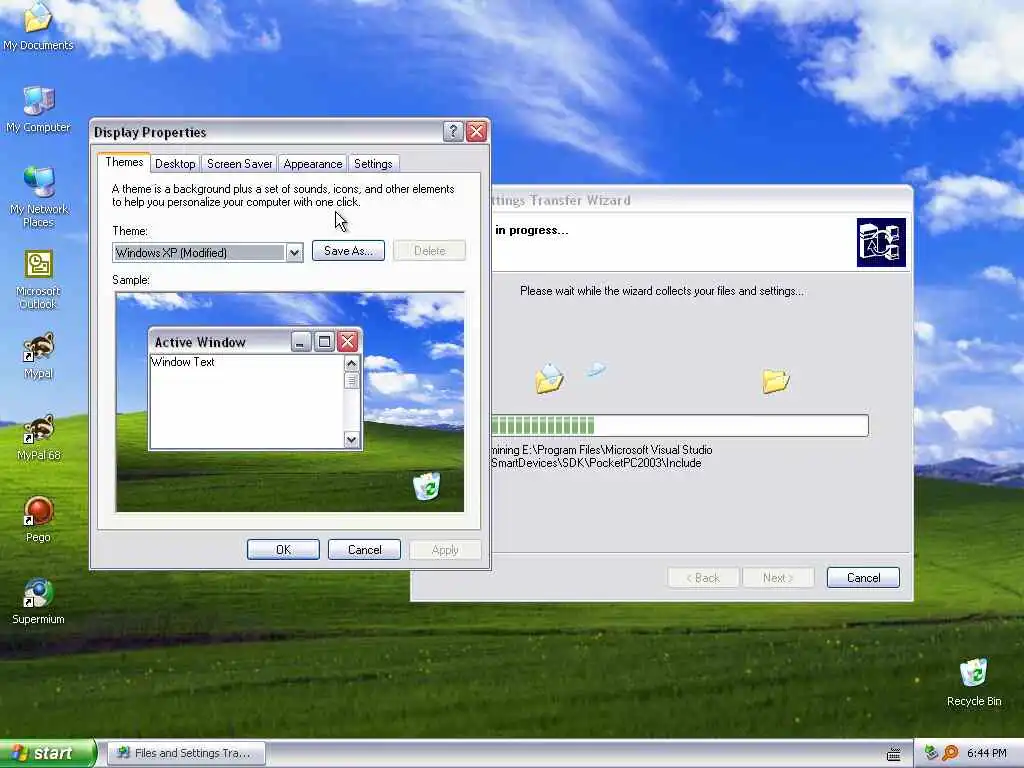Select the Supermium desktop shortcut

[x=38, y=601]
